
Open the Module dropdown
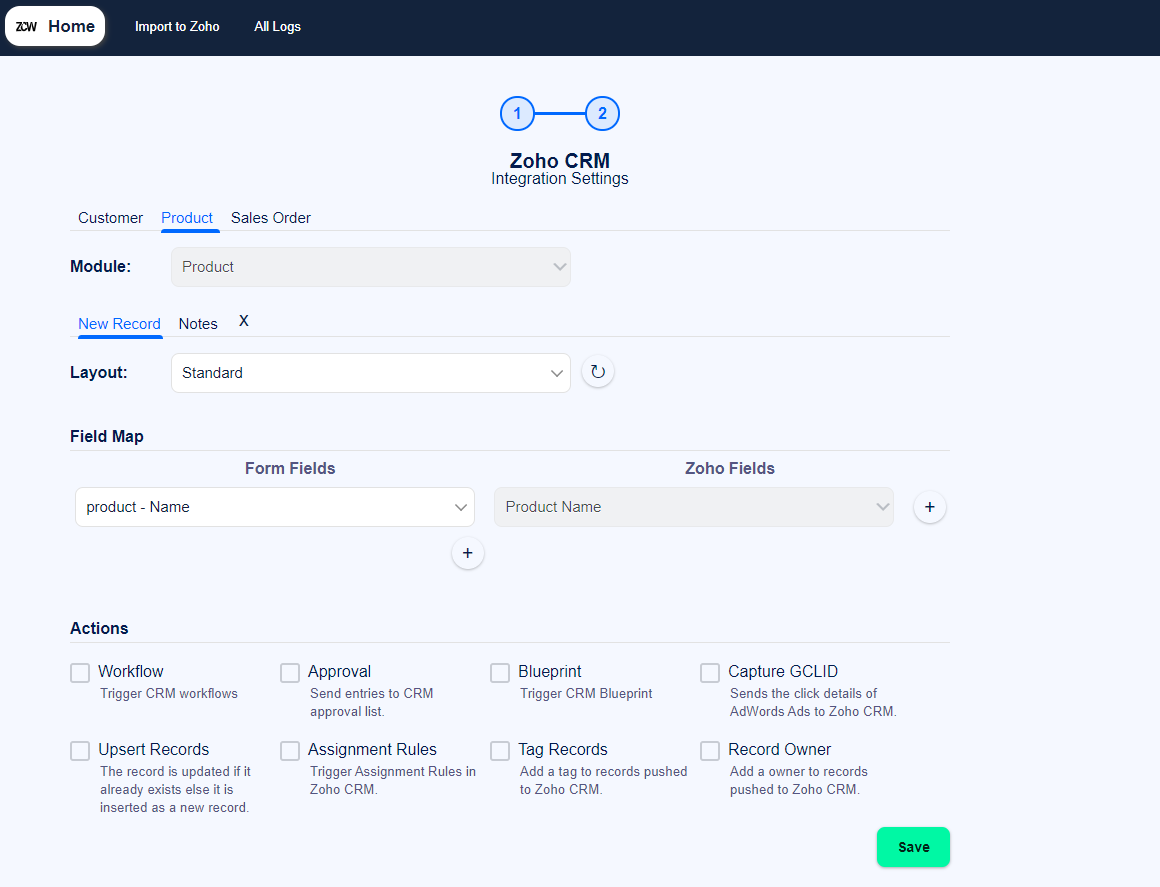tap(371, 267)
